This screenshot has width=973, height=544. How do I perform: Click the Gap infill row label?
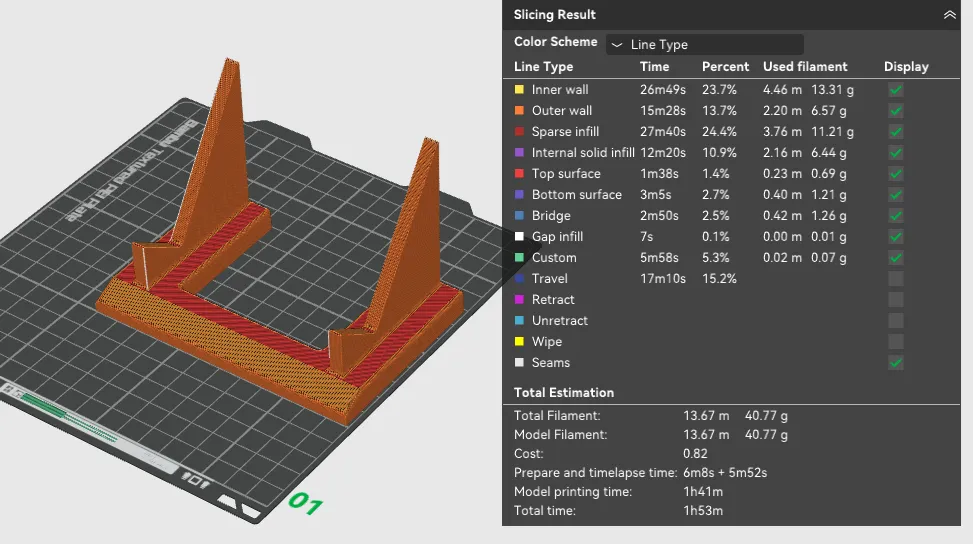pos(557,236)
